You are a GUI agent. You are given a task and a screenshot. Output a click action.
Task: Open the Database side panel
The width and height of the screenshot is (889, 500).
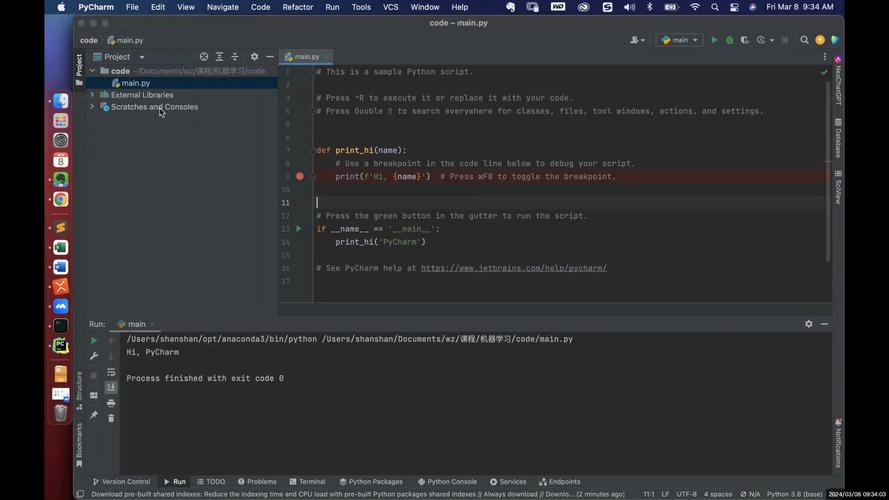click(838, 138)
